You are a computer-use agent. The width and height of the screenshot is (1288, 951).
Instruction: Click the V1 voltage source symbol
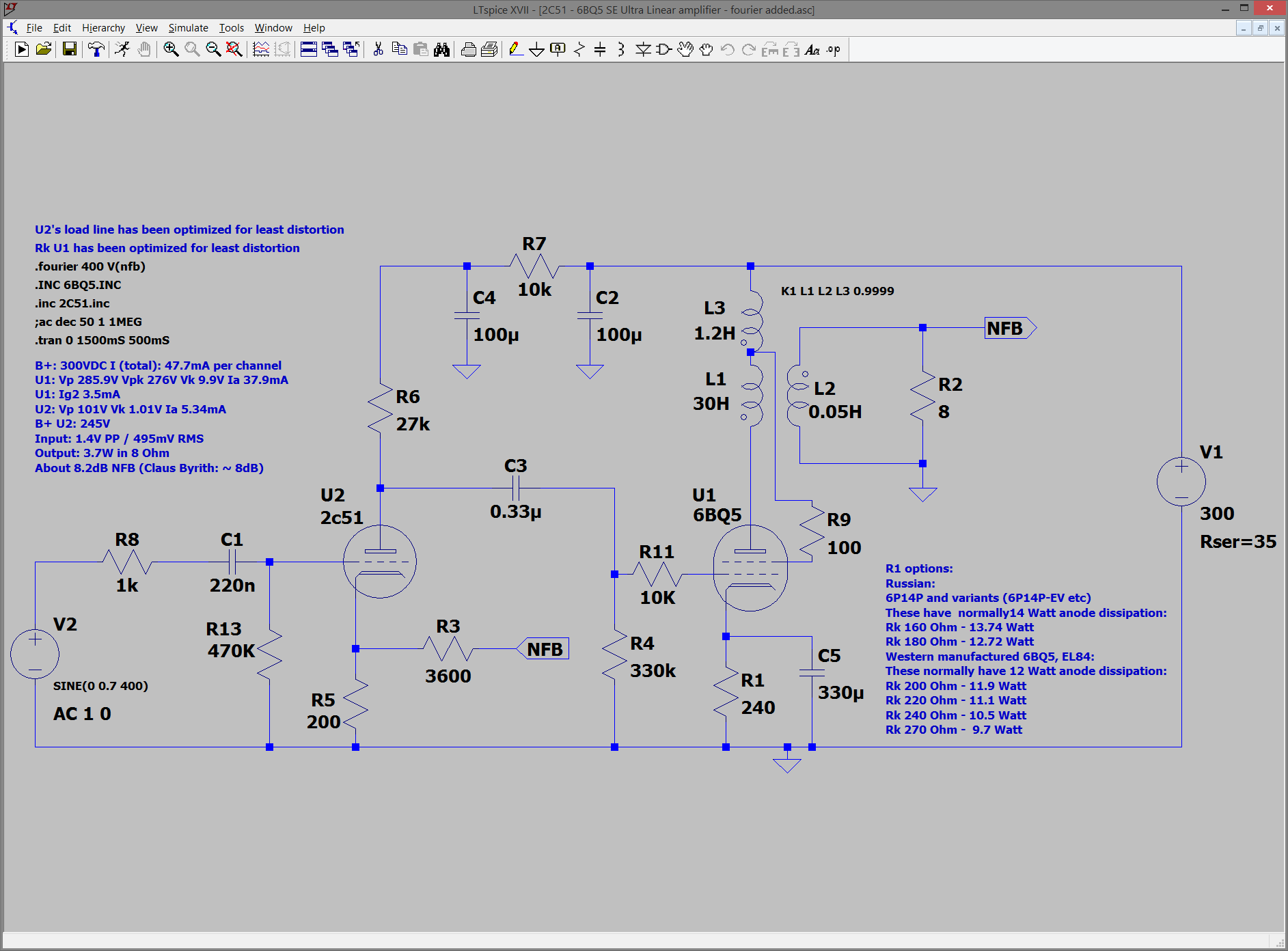[x=1181, y=482]
